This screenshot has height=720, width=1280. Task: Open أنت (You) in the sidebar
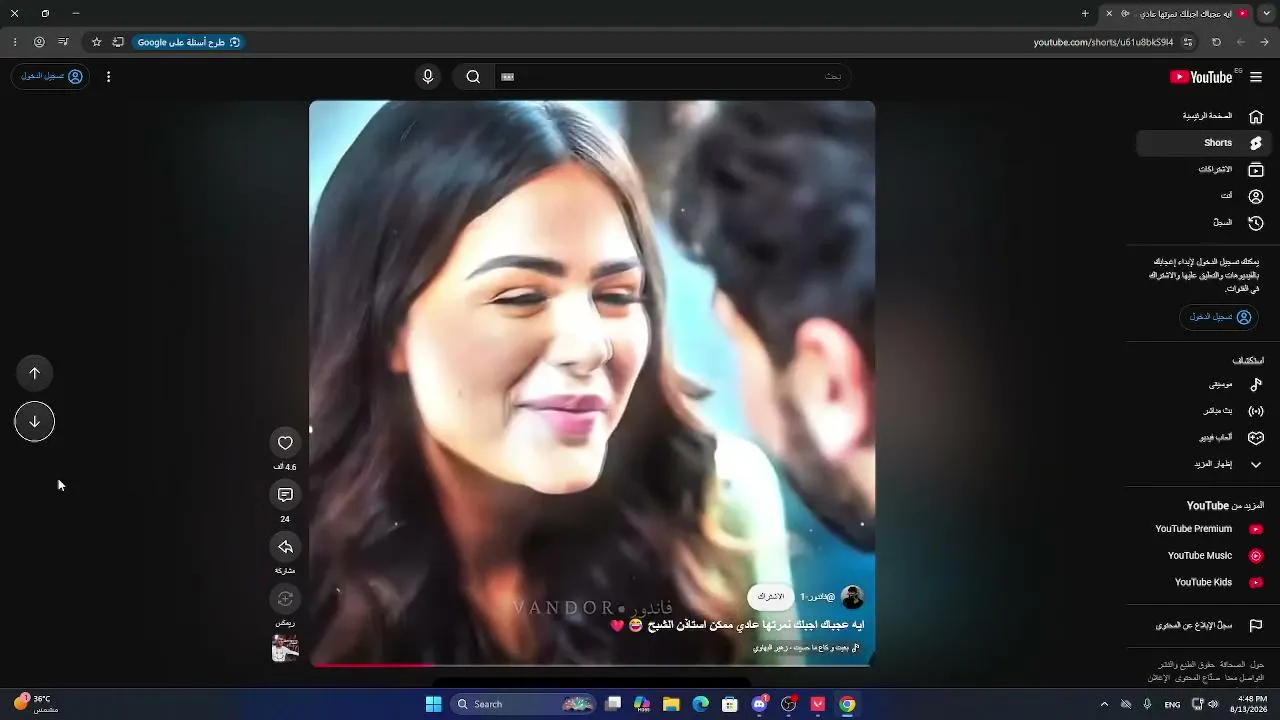1203,196
